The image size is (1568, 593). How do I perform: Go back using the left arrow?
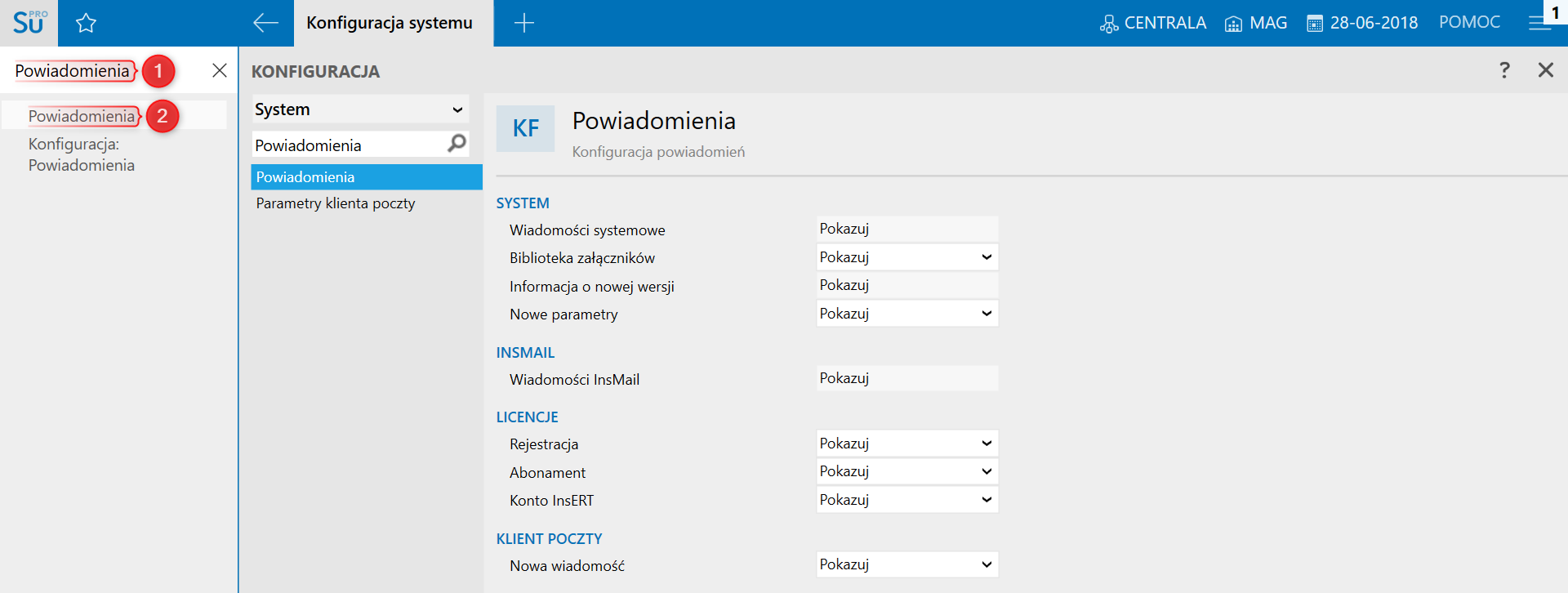[265, 23]
